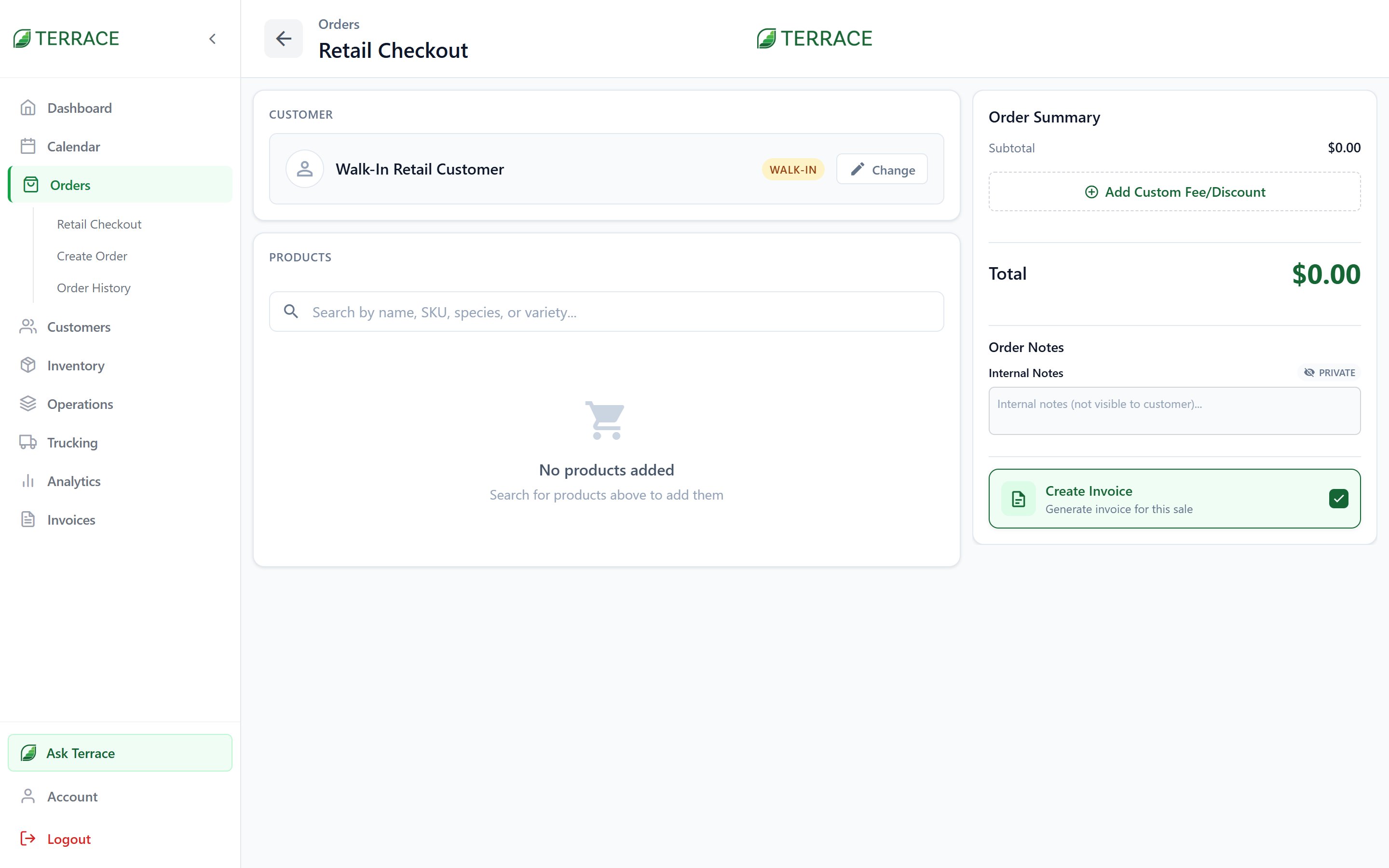Collapse the sidebar with the chevron
Screen dimensions: 1389x868
coord(212,39)
